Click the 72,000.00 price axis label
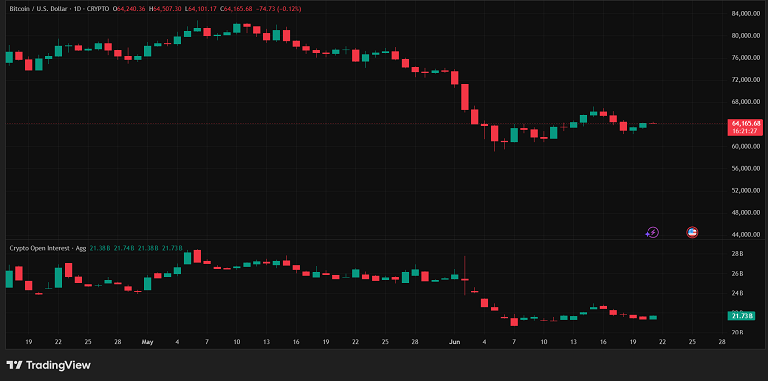 pyautogui.click(x=746, y=79)
